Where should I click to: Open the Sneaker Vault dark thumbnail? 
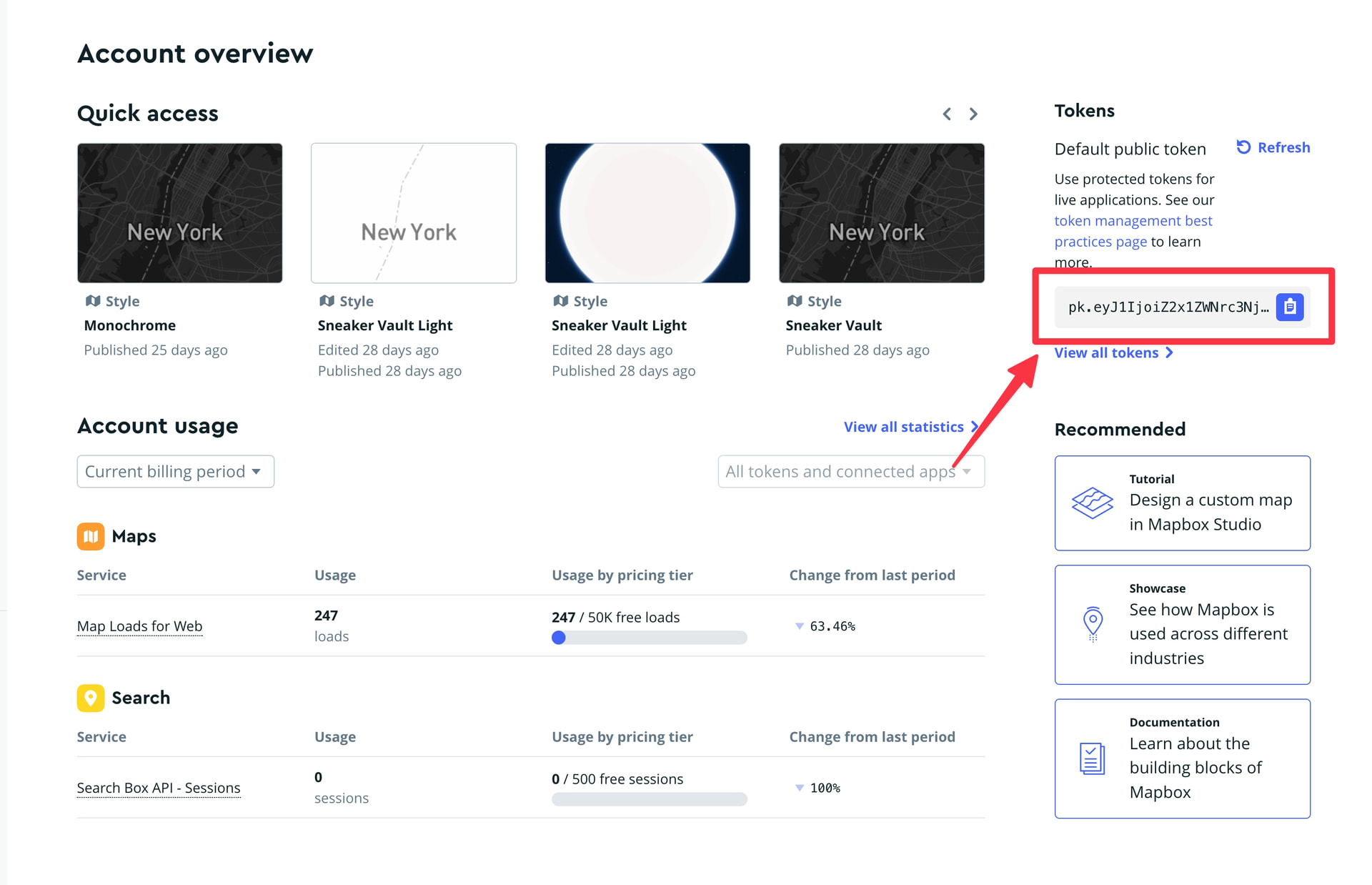point(882,213)
